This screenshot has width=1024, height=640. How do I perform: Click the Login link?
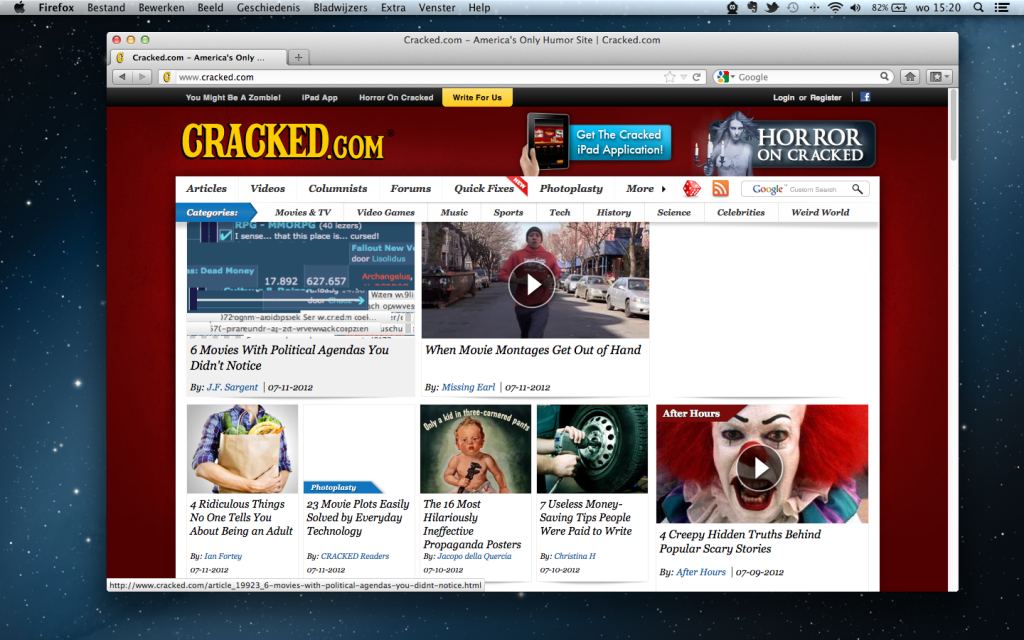[x=784, y=97]
